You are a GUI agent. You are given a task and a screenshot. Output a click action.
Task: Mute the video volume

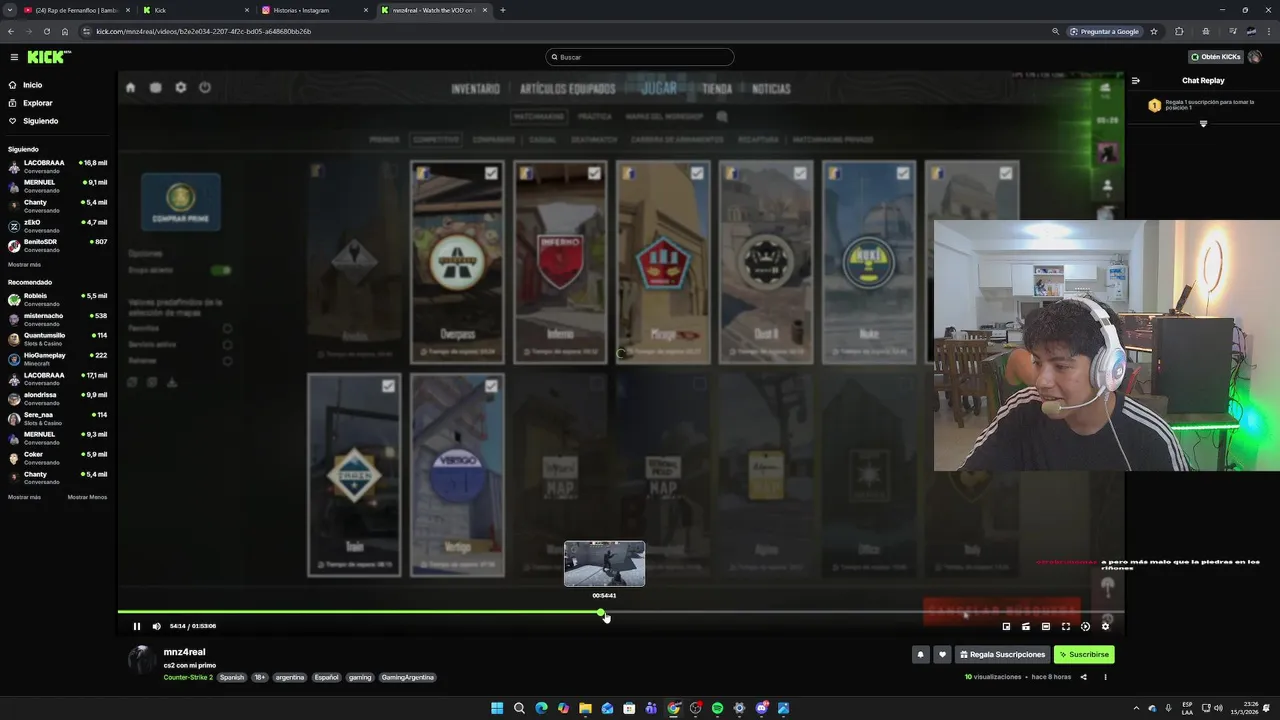tap(156, 626)
